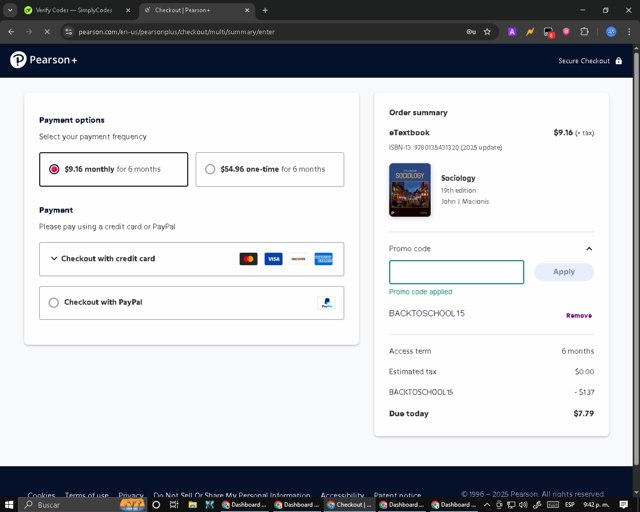Click the promo code input field
The image size is (640, 512).
click(456, 272)
